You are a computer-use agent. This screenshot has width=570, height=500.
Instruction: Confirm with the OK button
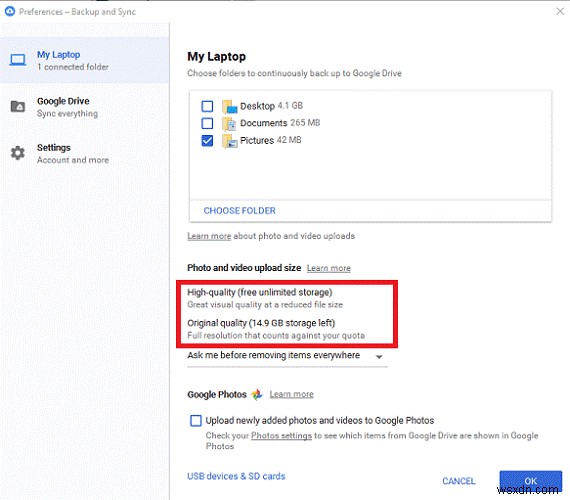[530, 481]
